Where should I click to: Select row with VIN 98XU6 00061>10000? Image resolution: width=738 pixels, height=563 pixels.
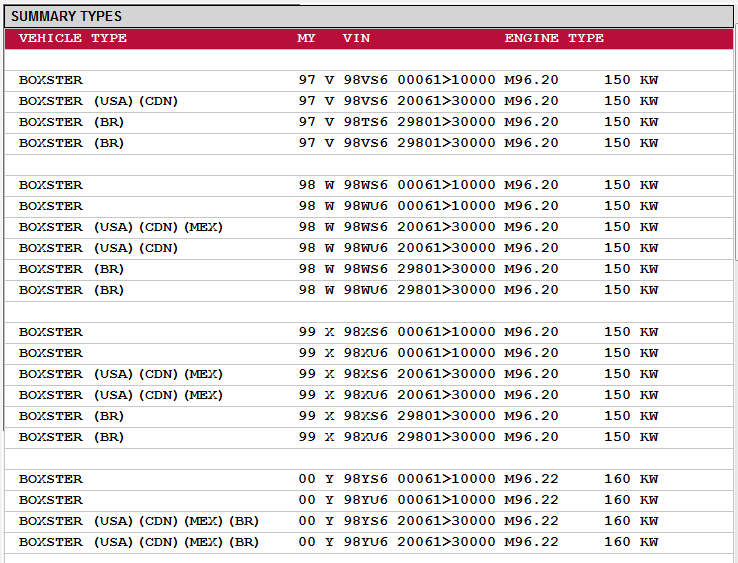(369, 354)
